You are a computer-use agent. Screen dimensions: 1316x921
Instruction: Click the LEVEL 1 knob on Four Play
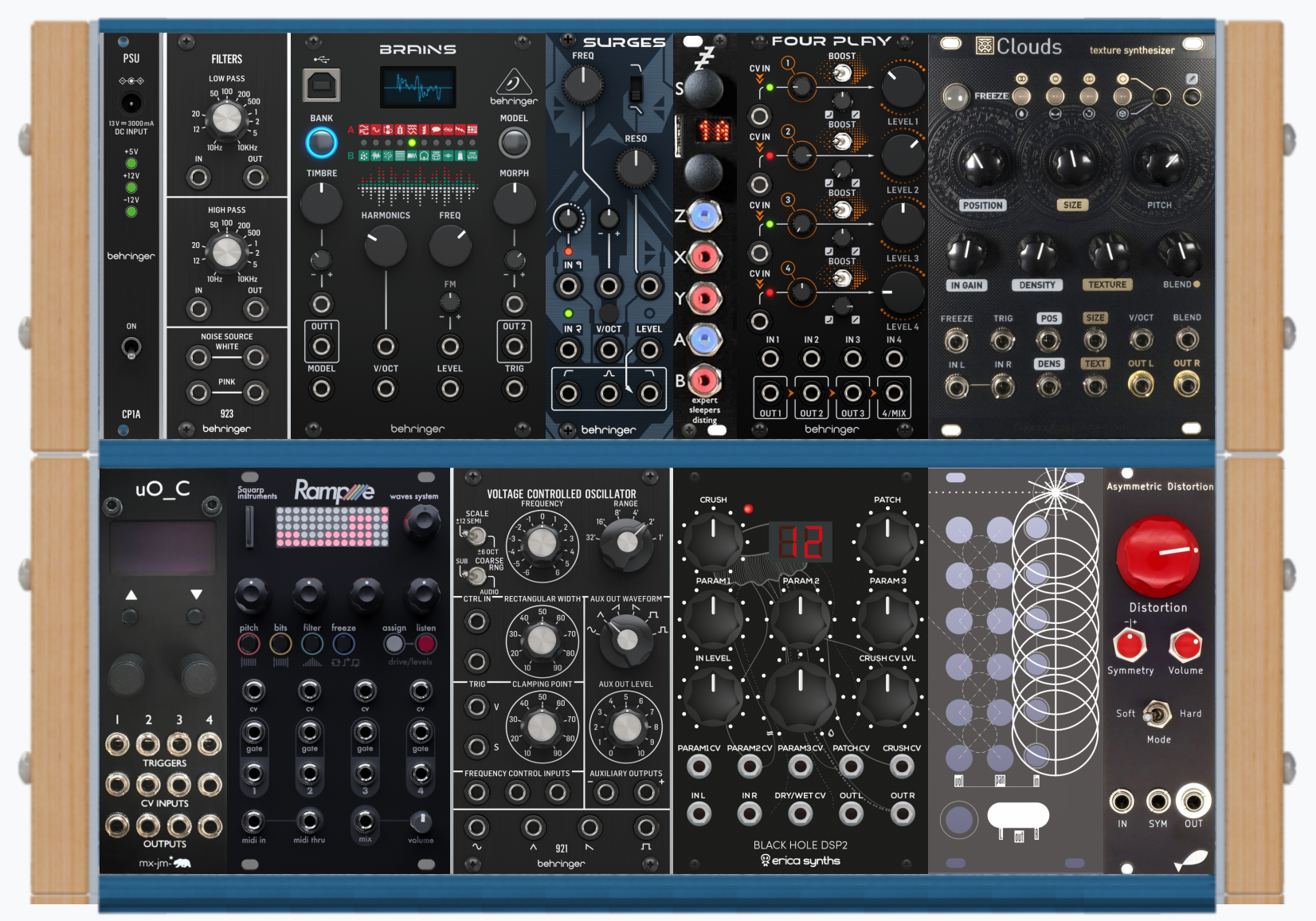click(903, 86)
